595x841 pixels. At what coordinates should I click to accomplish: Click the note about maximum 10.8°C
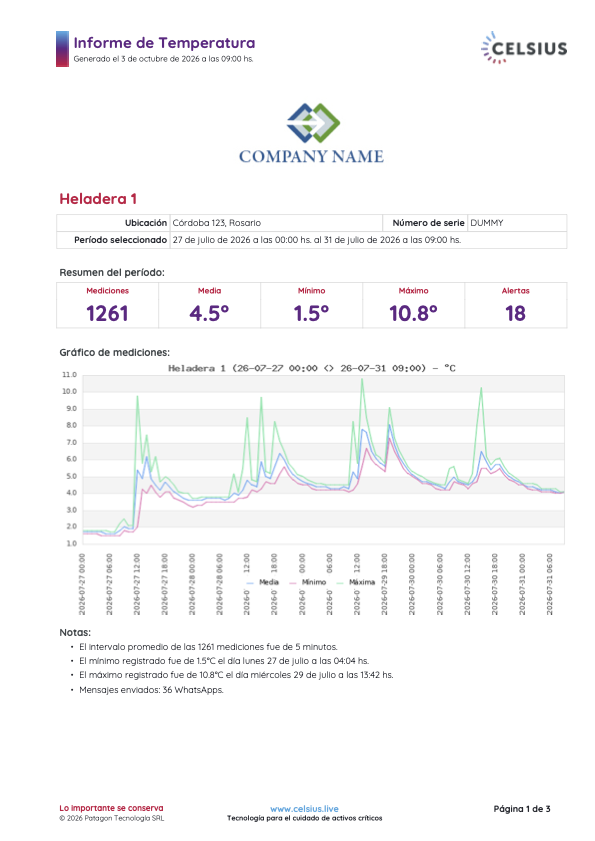coord(236,675)
